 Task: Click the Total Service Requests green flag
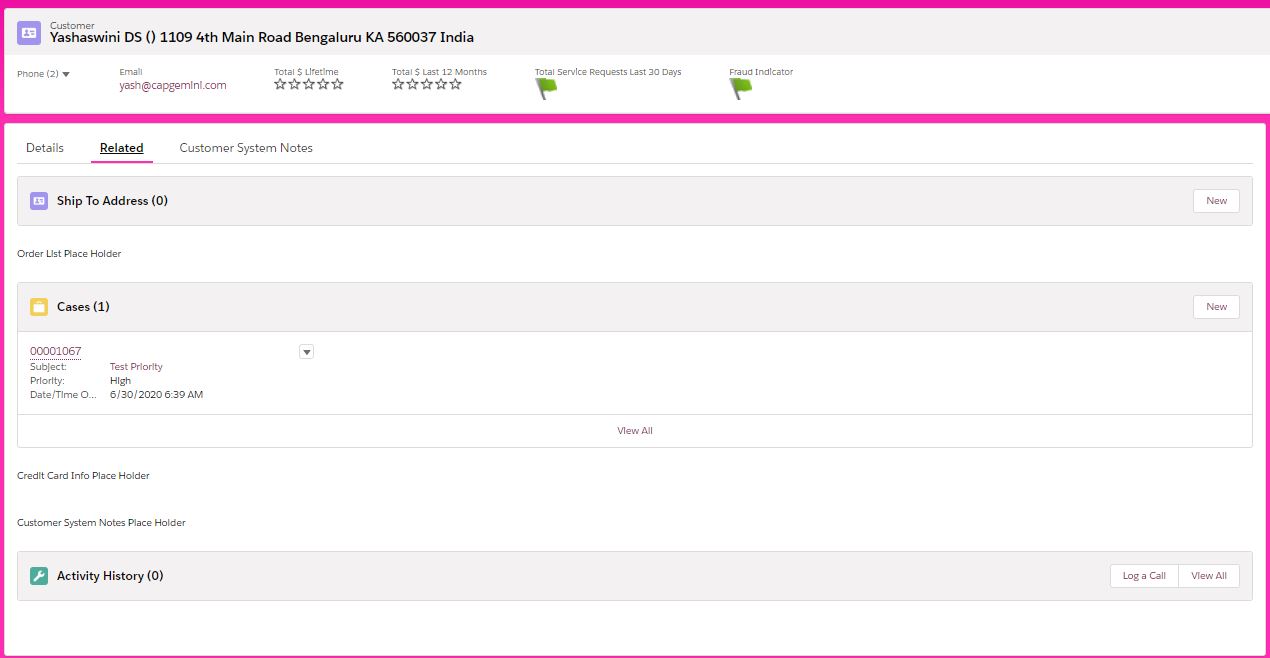tap(546, 87)
